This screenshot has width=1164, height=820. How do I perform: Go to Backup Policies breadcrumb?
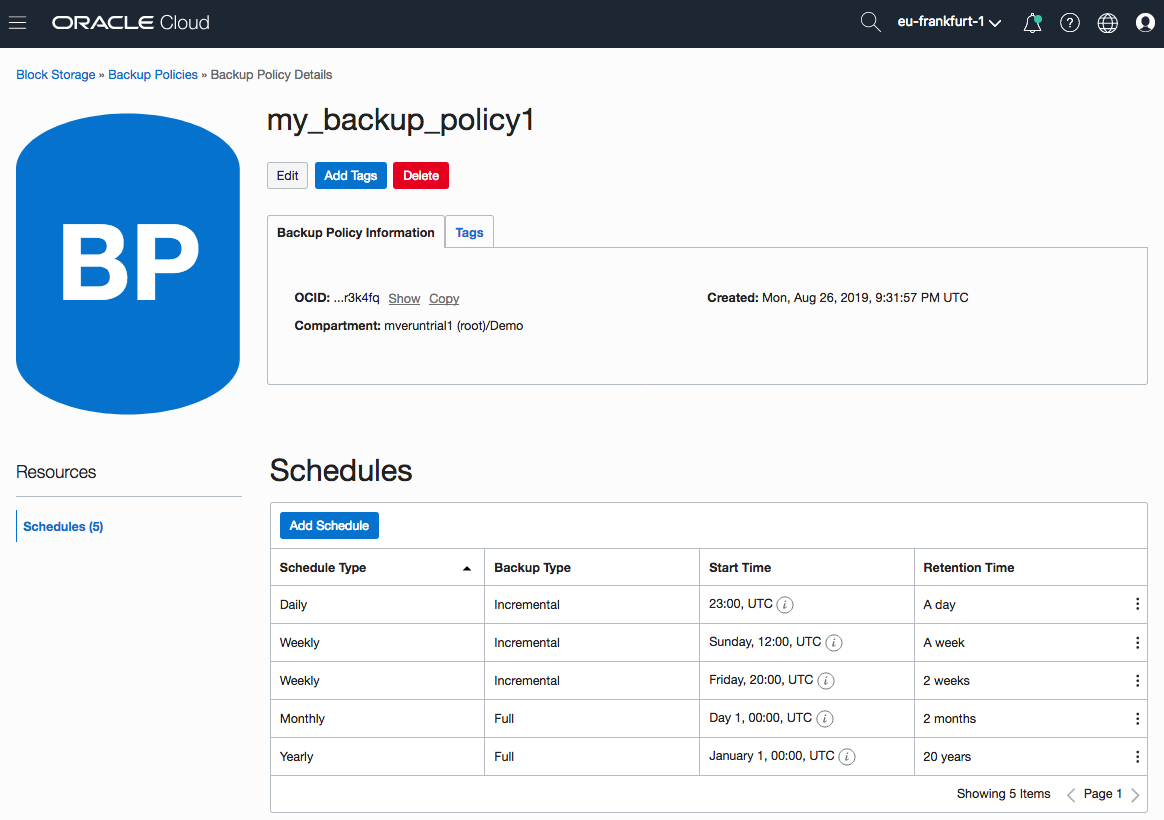pyautogui.click(x=153, y=75)
